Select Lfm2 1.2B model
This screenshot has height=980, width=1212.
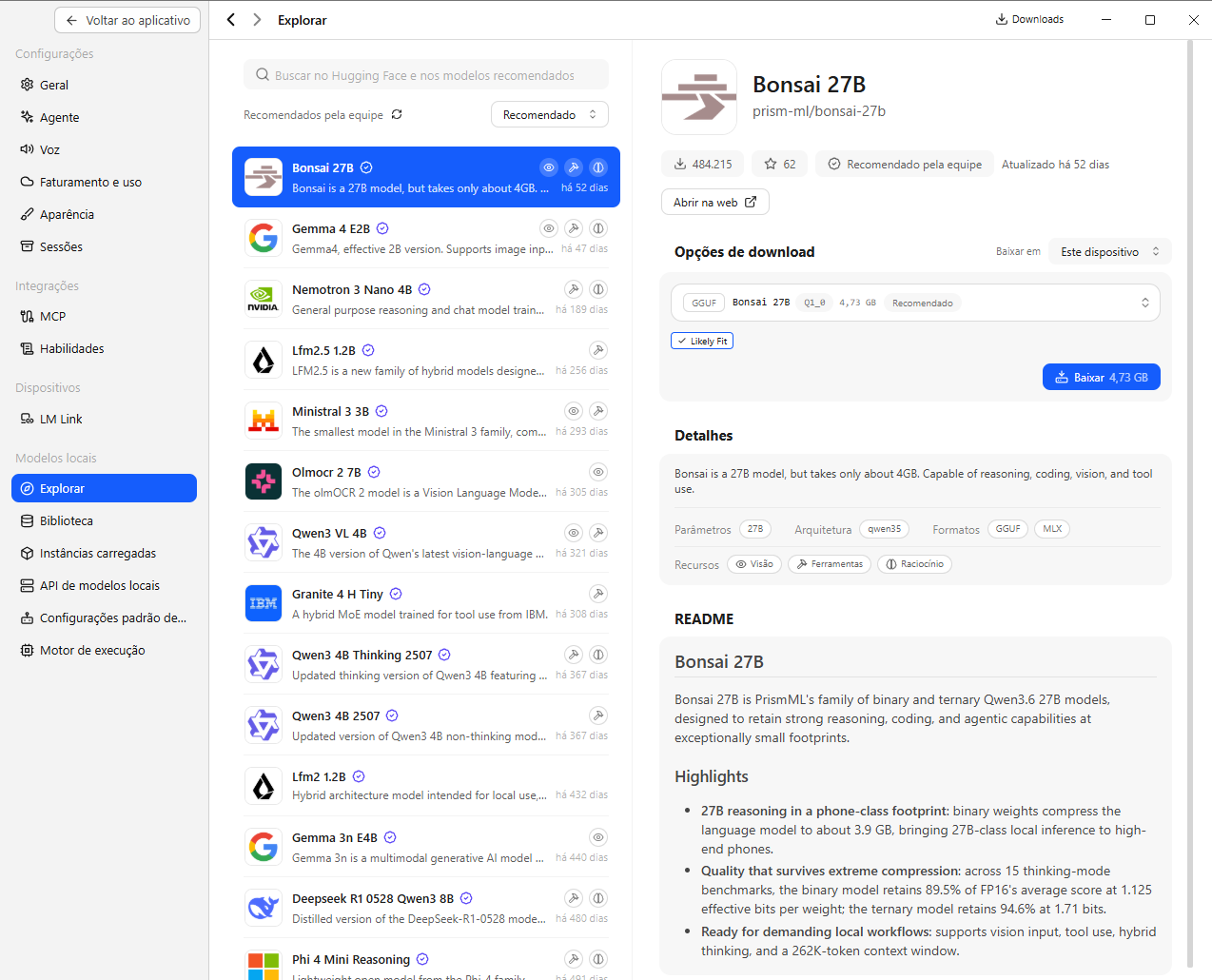[426, 786]
